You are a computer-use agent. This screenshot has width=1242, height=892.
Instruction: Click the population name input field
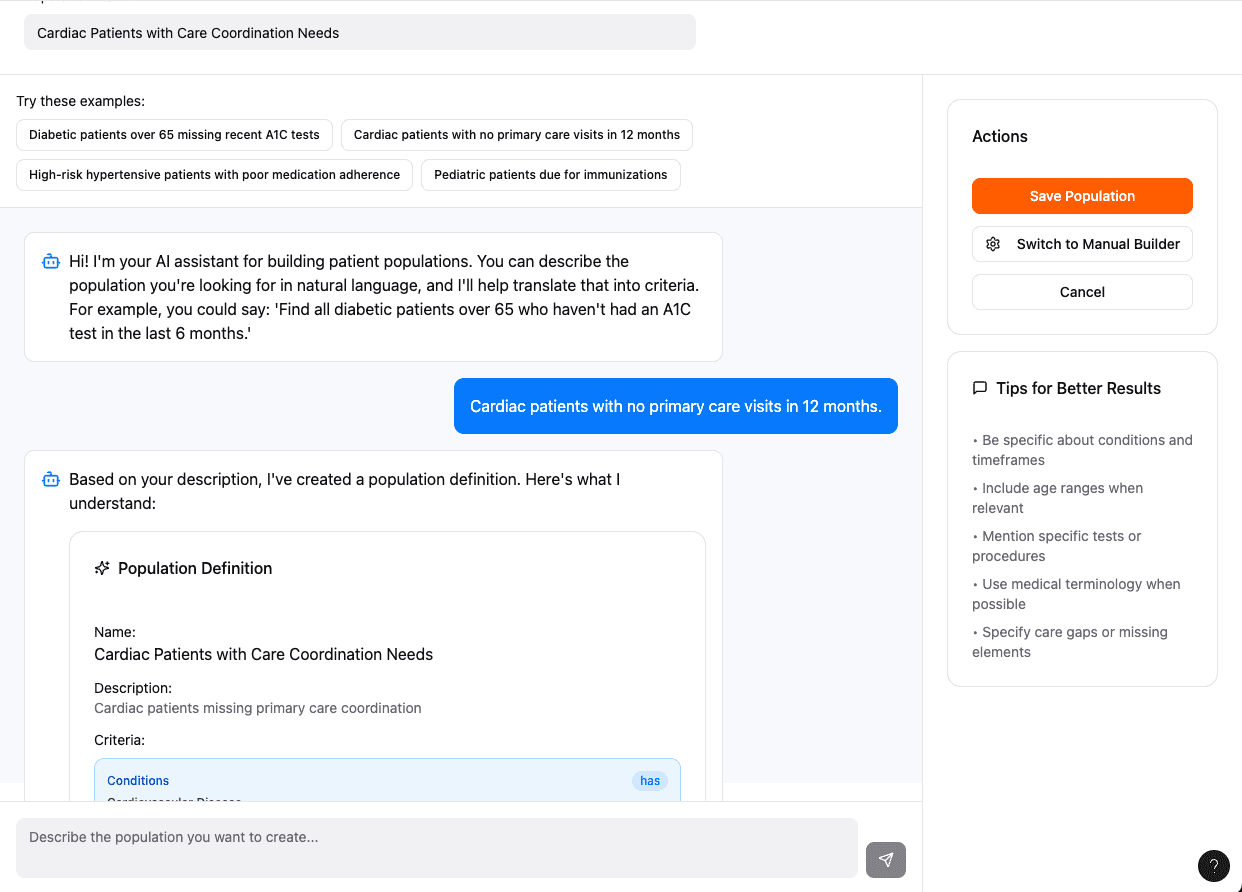[359, 33]
